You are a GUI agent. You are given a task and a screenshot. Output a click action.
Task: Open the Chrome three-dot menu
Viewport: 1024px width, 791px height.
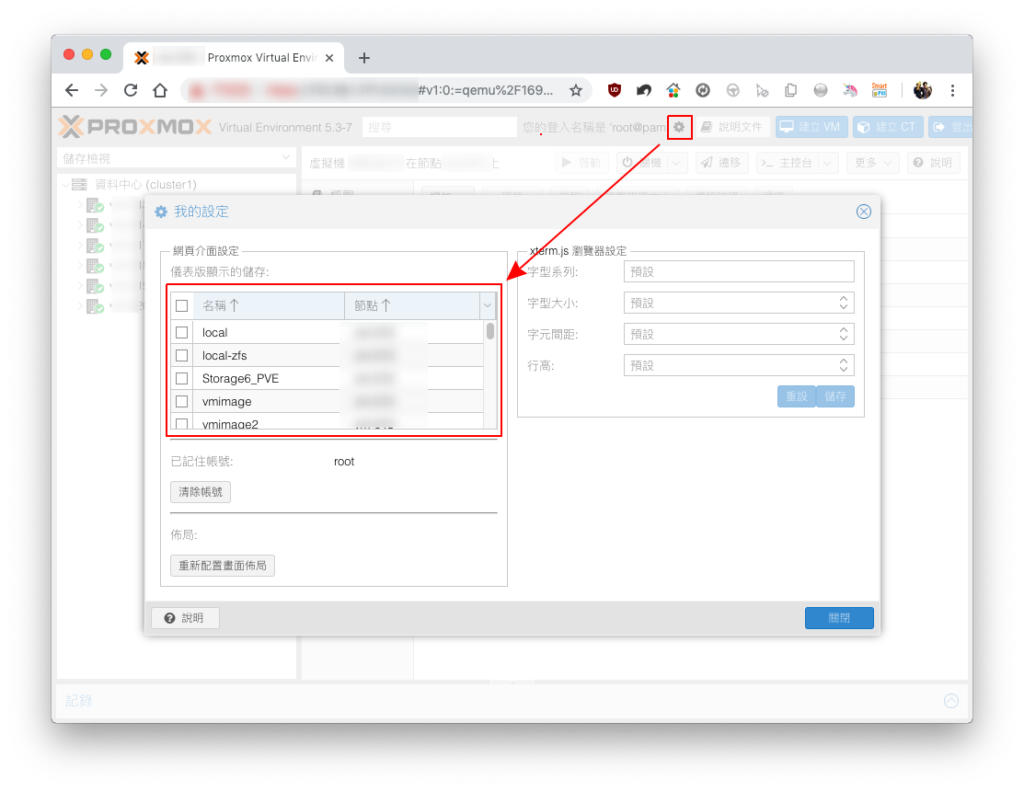tap(953, 90)
